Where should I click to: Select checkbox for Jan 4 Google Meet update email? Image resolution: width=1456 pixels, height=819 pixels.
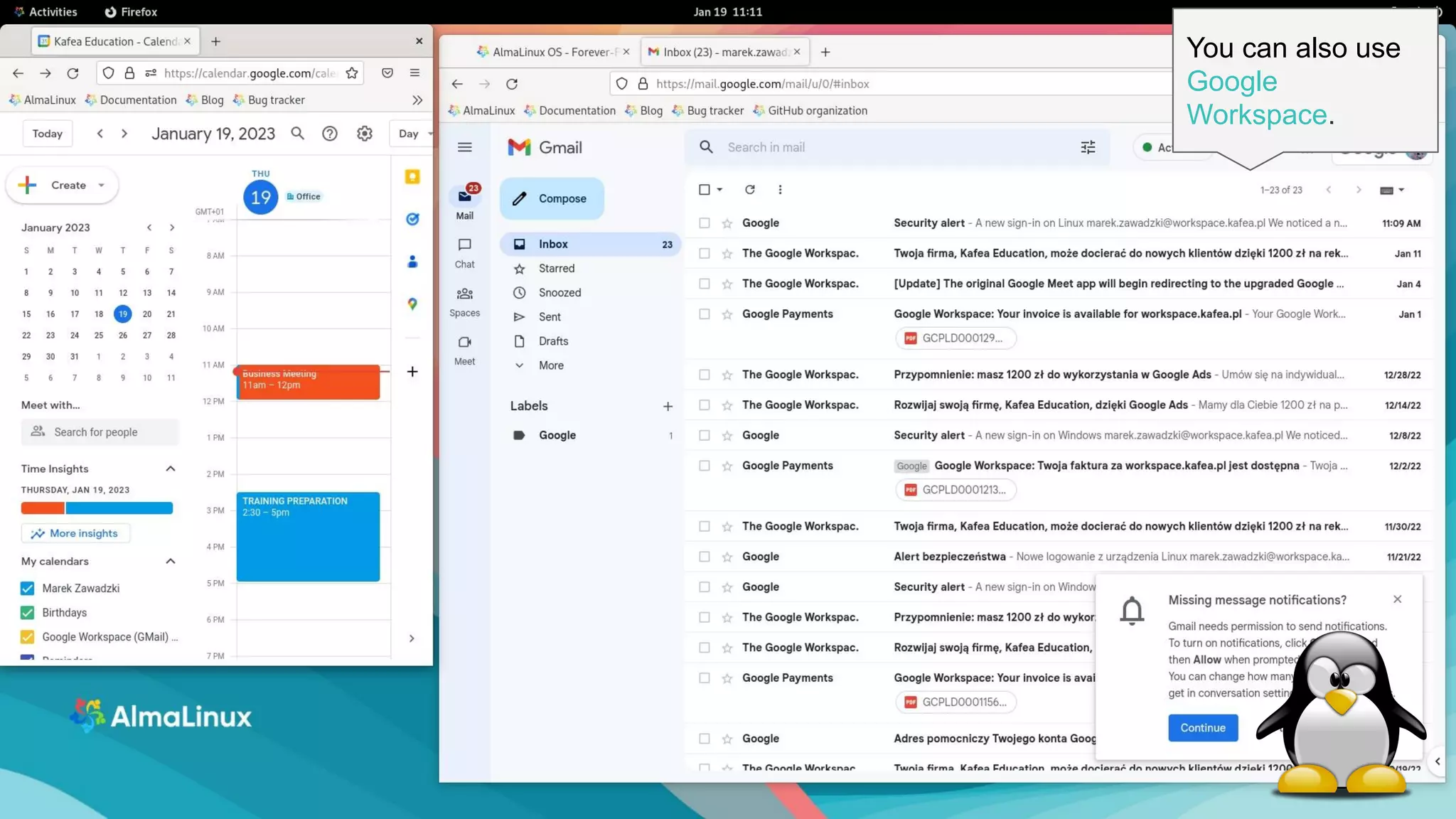[x=705, y=284]
